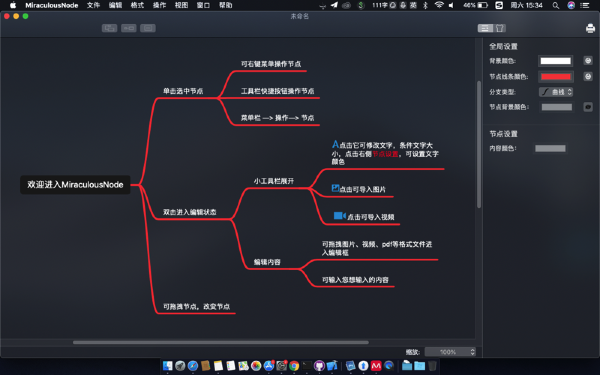Screen dimensions: 600x375
Task: Click the horizontal scrollbar under the canvas
Action: click(x=221, y=342)
